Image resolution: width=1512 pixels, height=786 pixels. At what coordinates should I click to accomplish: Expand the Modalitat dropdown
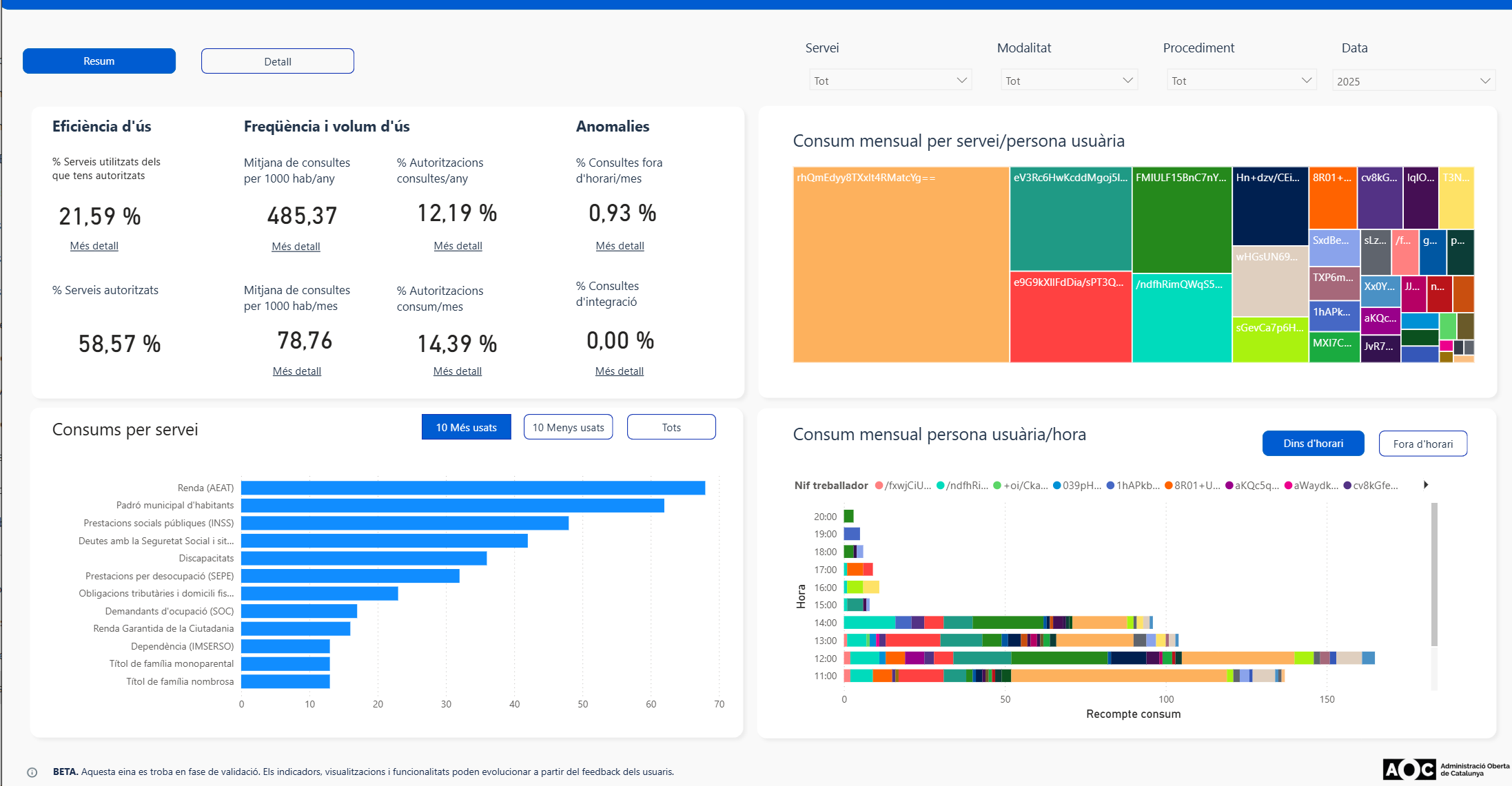(1069, 81)
